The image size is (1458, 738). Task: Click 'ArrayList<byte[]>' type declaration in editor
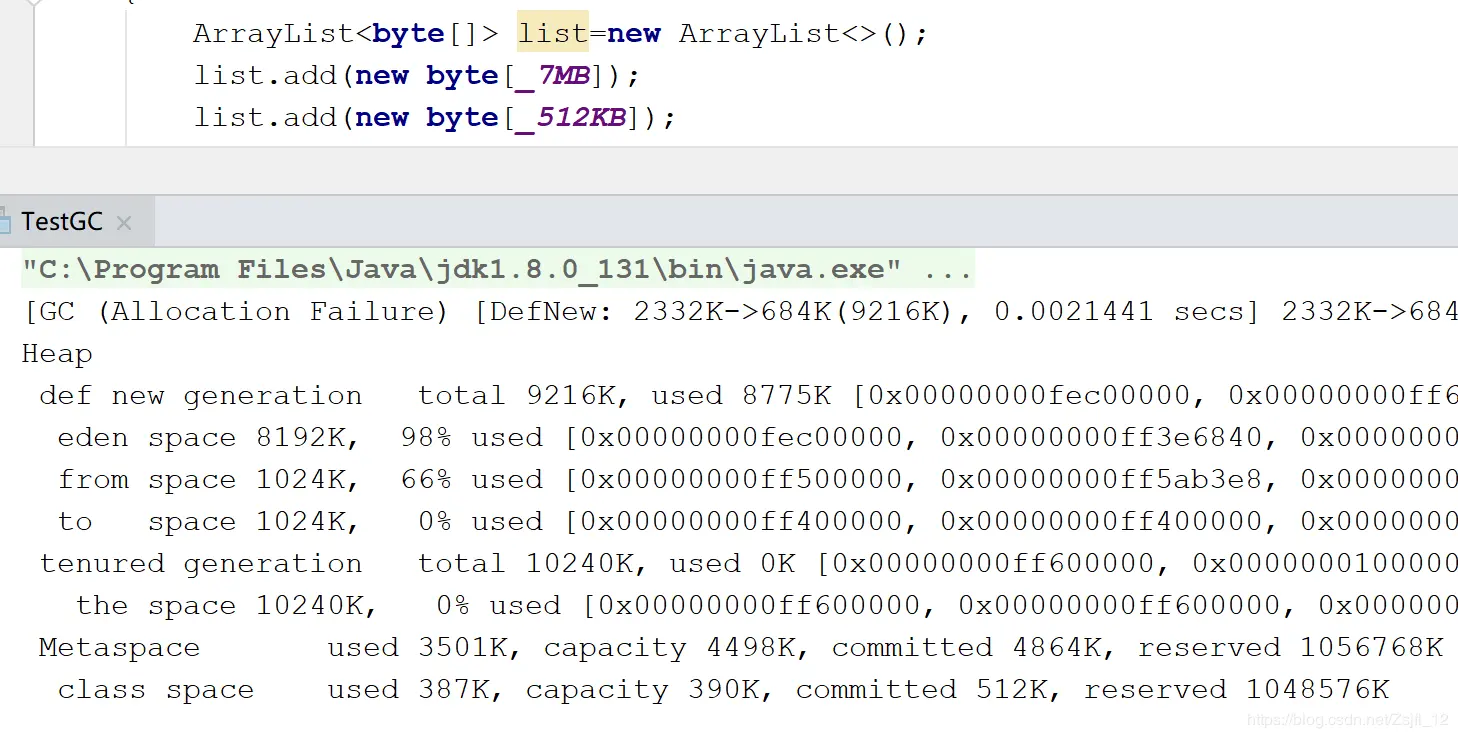pos(346,34)
